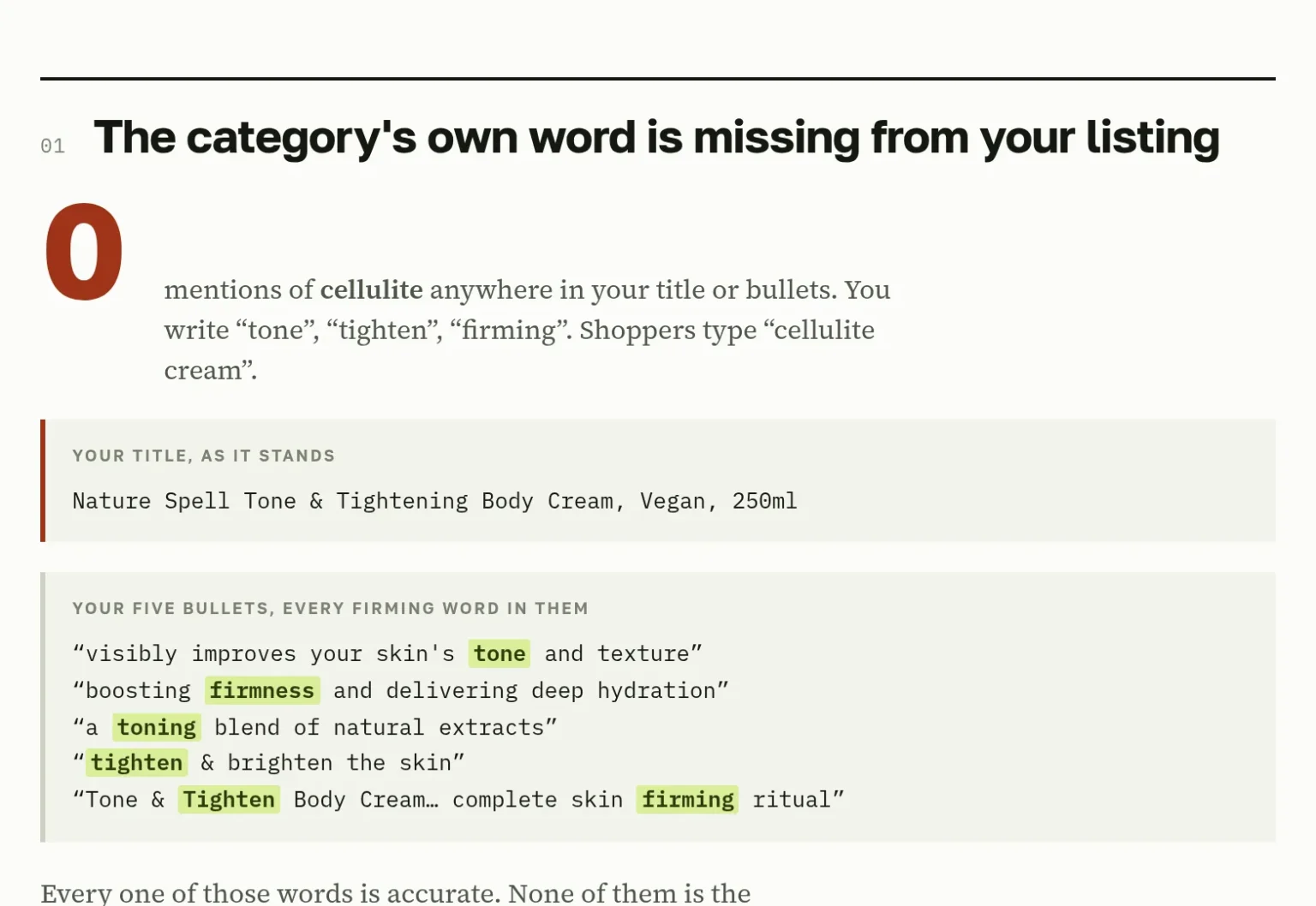
Task: Select the title text "Nature Spell Tone & Tightening Body Cream"
Action: (x=344, y=501)
